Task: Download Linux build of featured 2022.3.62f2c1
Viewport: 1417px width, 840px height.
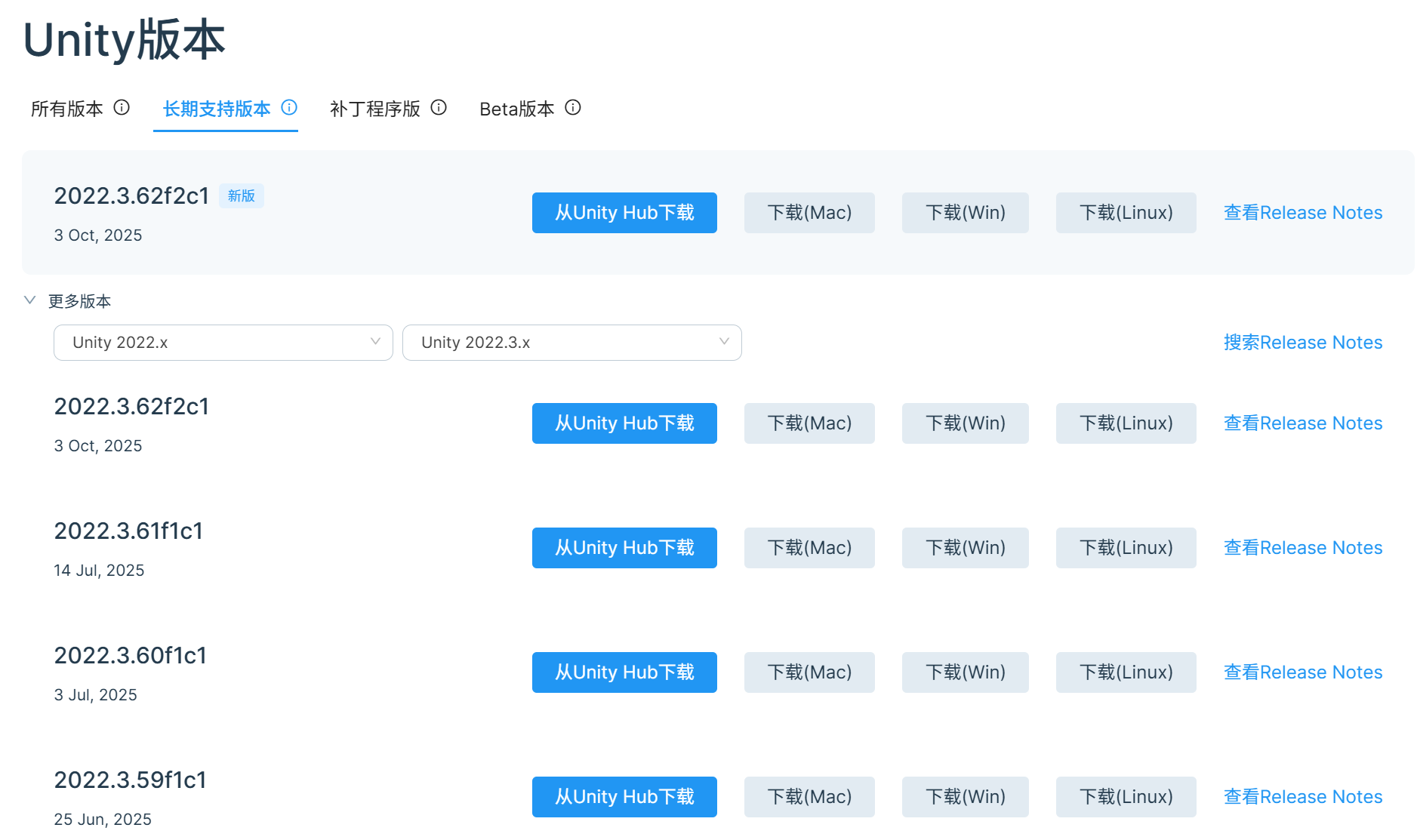Action: tap(1125, 213)
